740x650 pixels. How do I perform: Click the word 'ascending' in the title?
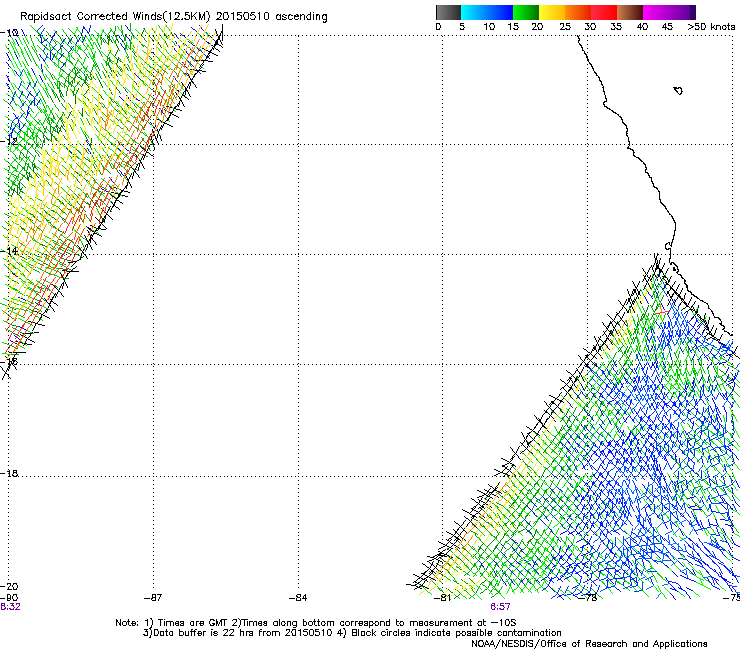(301, 17)
